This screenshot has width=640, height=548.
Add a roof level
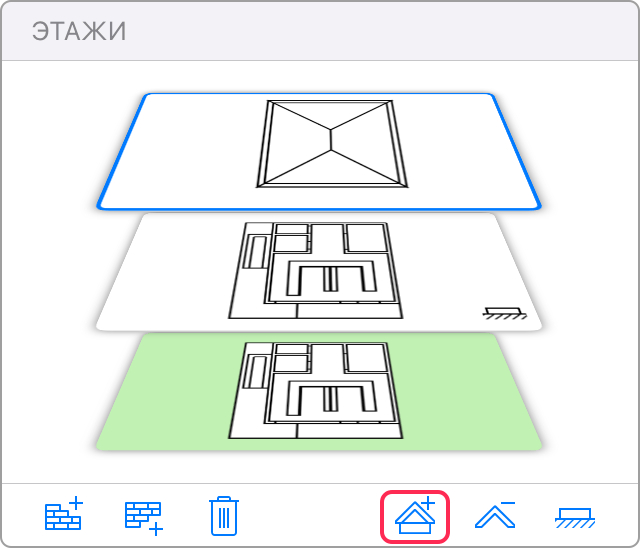point(415,517)
